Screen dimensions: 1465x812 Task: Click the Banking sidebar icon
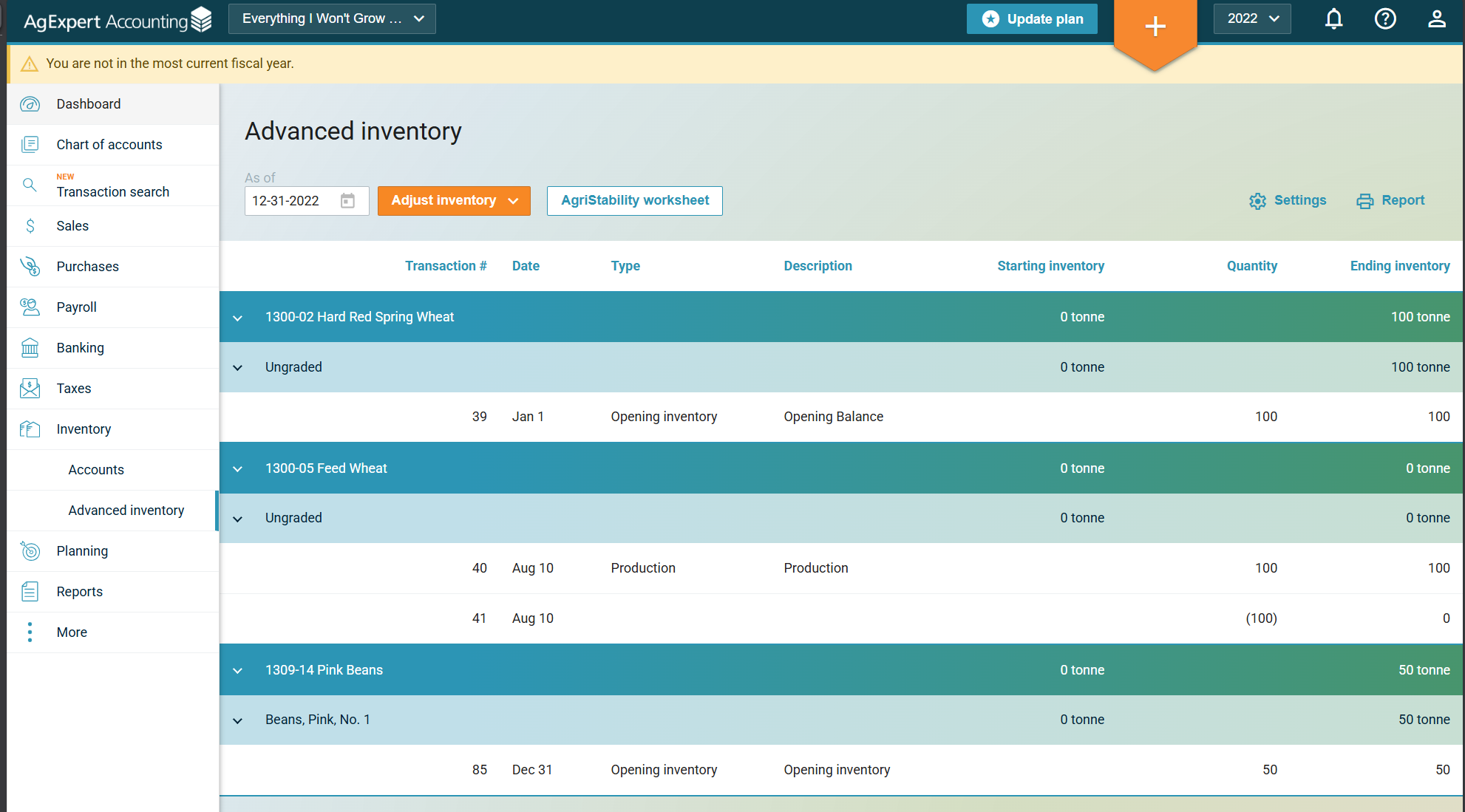click(x=30, y=348)
